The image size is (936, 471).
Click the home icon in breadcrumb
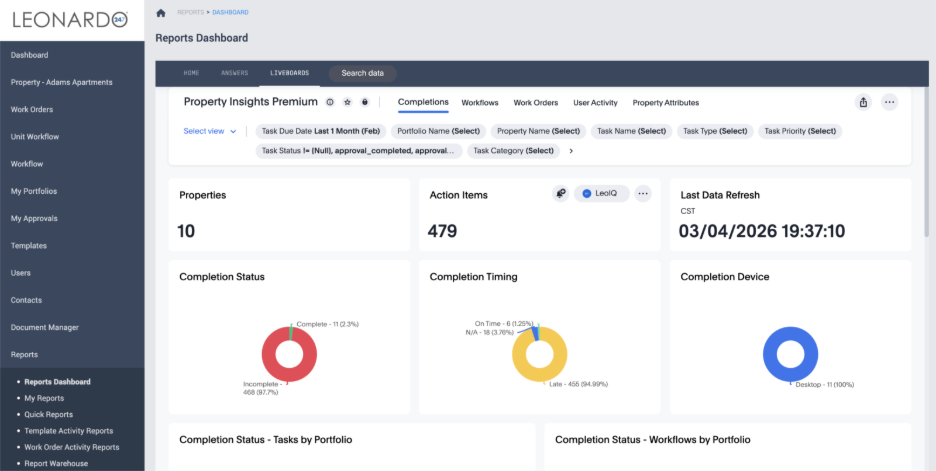[x=161, y=12]
